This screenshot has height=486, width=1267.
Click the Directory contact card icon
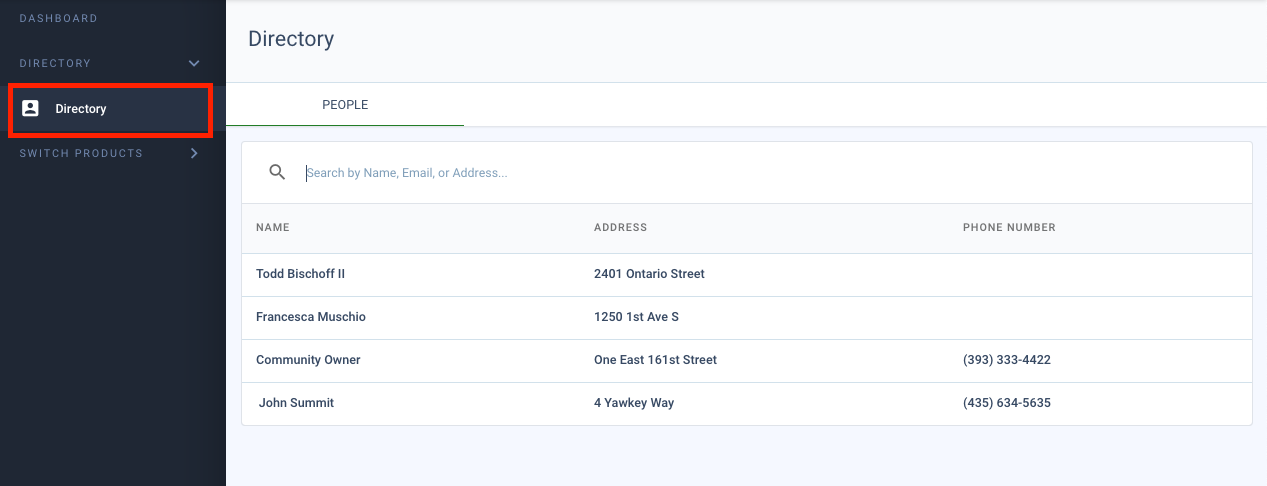pos(30,108)
